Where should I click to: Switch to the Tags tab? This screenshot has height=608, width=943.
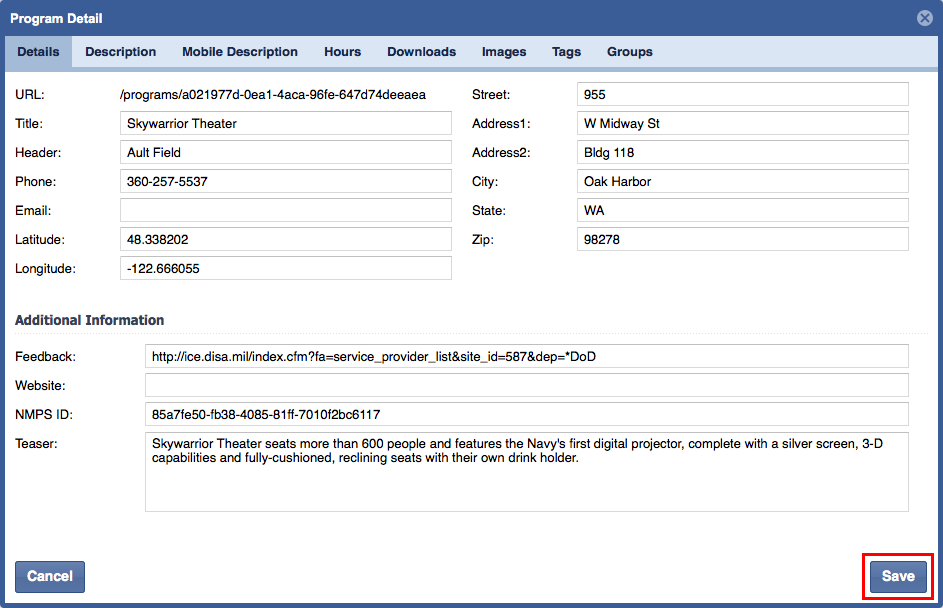[566, 52]
